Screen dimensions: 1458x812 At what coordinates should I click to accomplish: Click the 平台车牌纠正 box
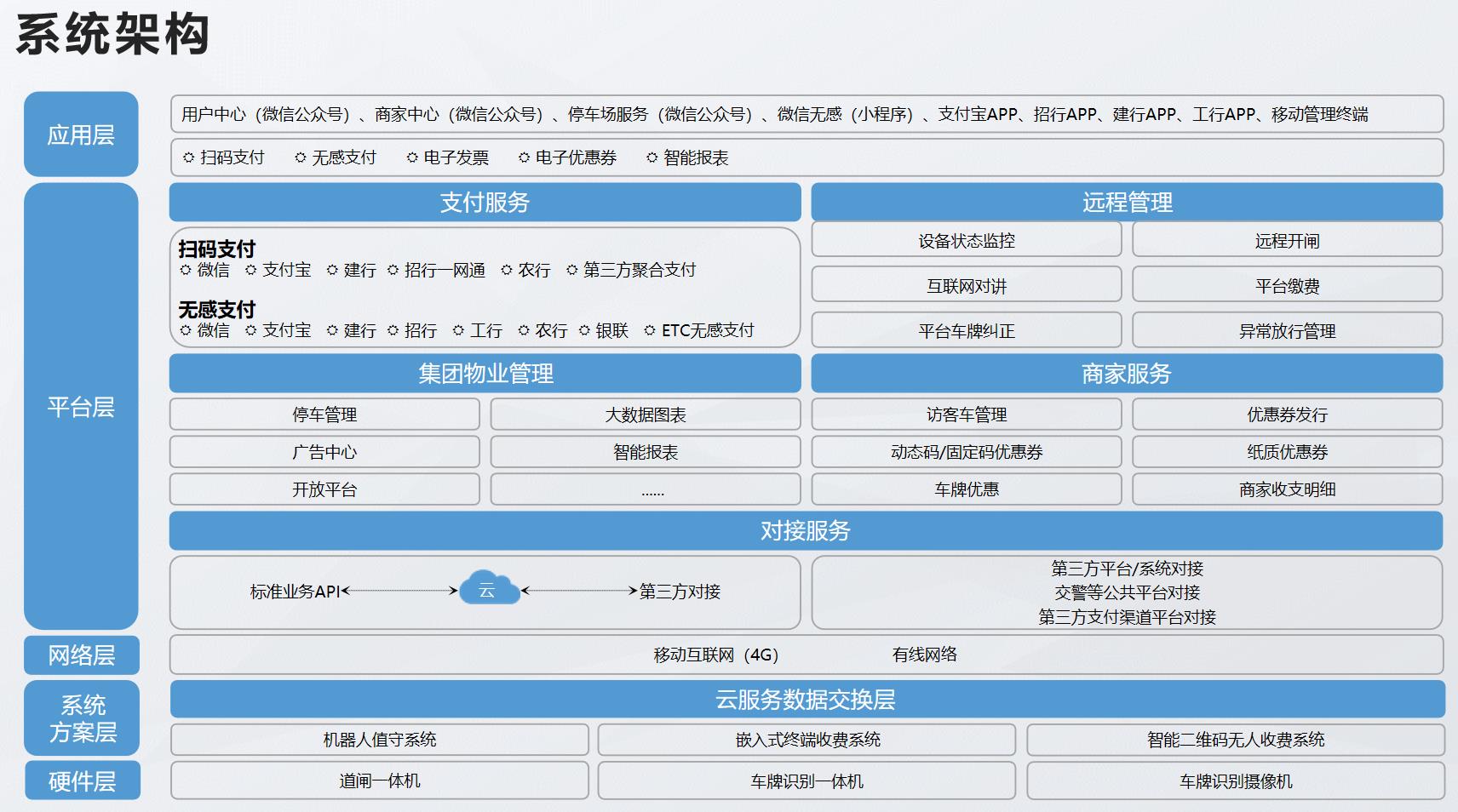coord(967,330)
